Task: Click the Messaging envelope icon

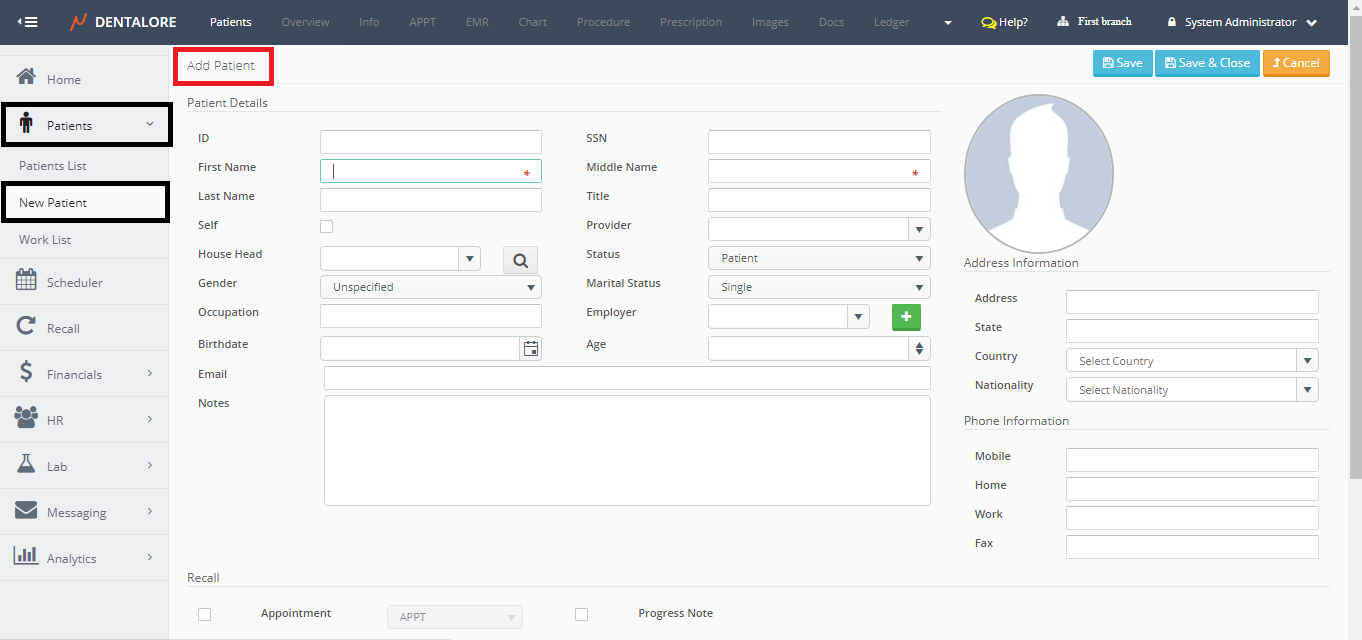Action: [x=27, y=511]
